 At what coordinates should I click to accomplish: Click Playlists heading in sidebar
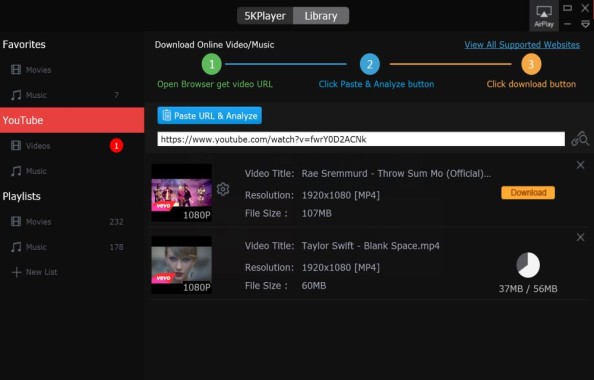point(22,196)
